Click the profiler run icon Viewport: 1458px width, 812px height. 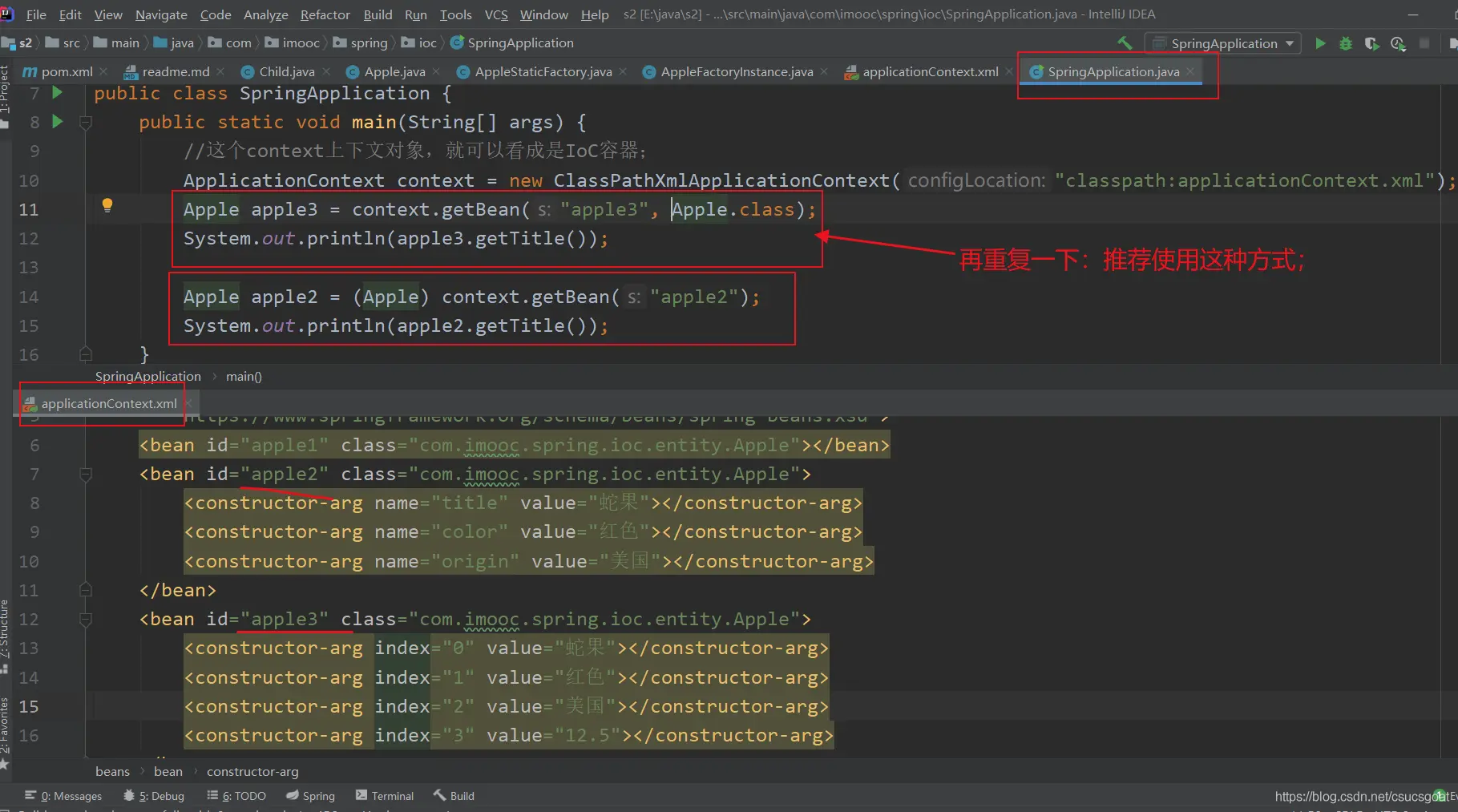[x=1398, y=43]
